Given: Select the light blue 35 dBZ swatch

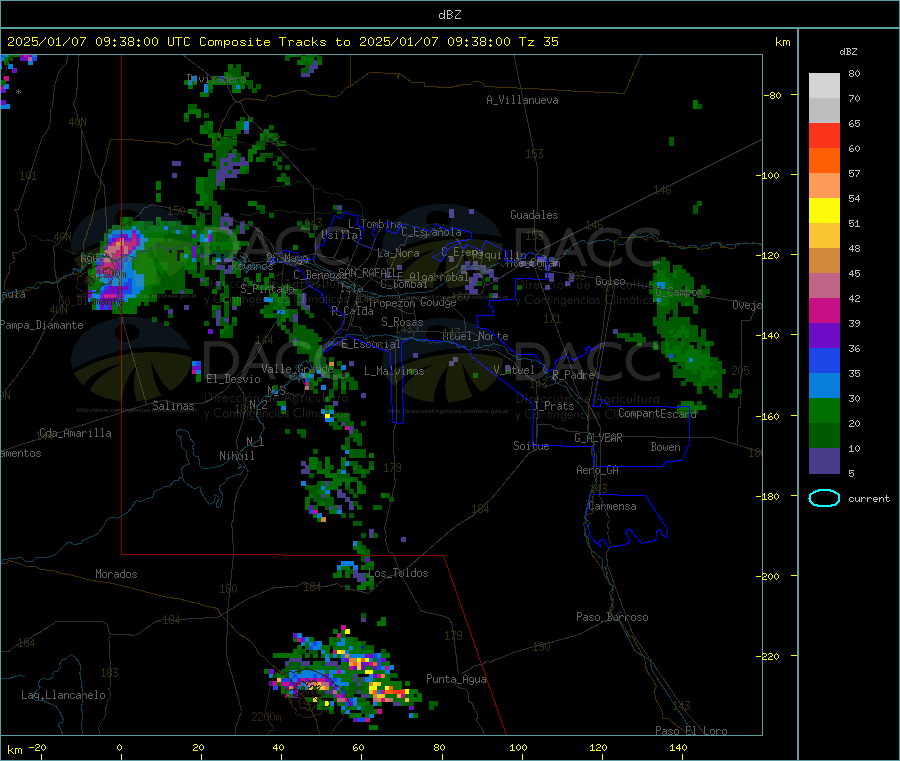Looking at the screenshot, I should 824,386.
